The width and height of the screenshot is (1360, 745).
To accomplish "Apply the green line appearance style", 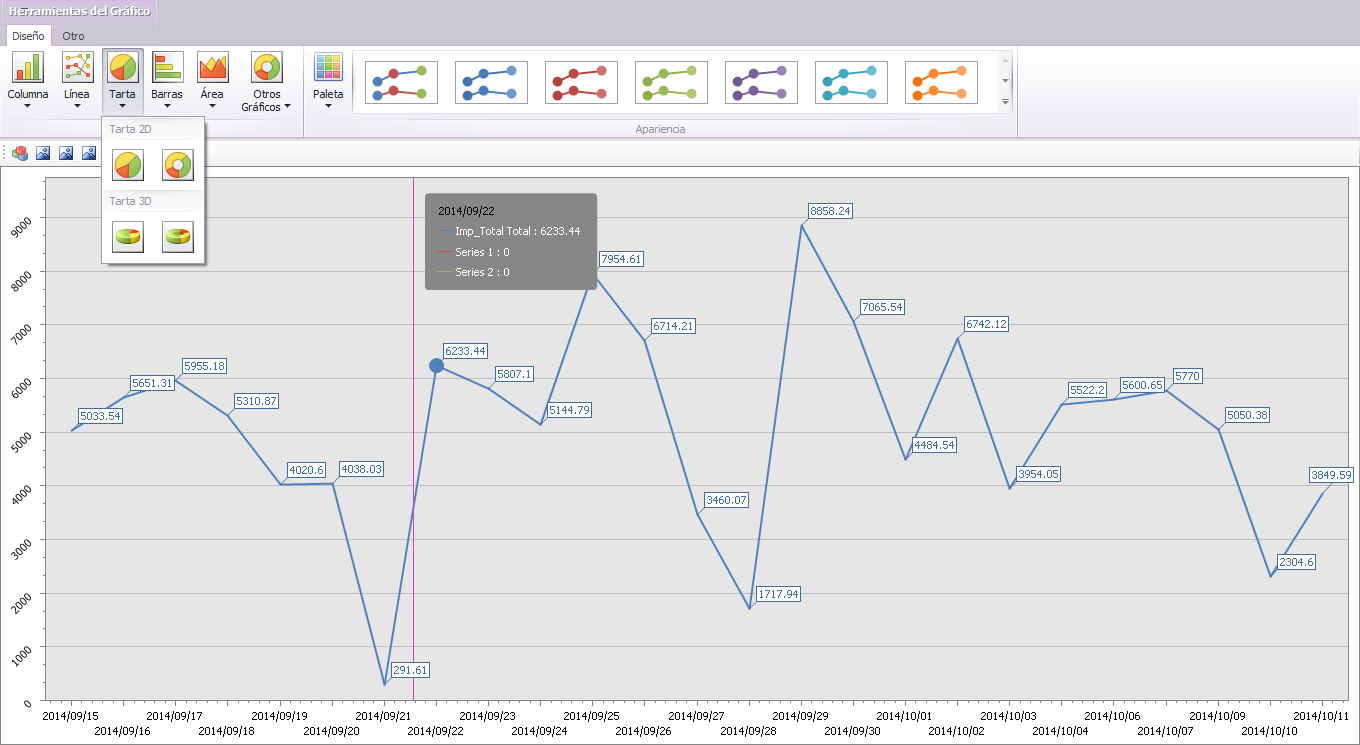I will tap(671, 82).
